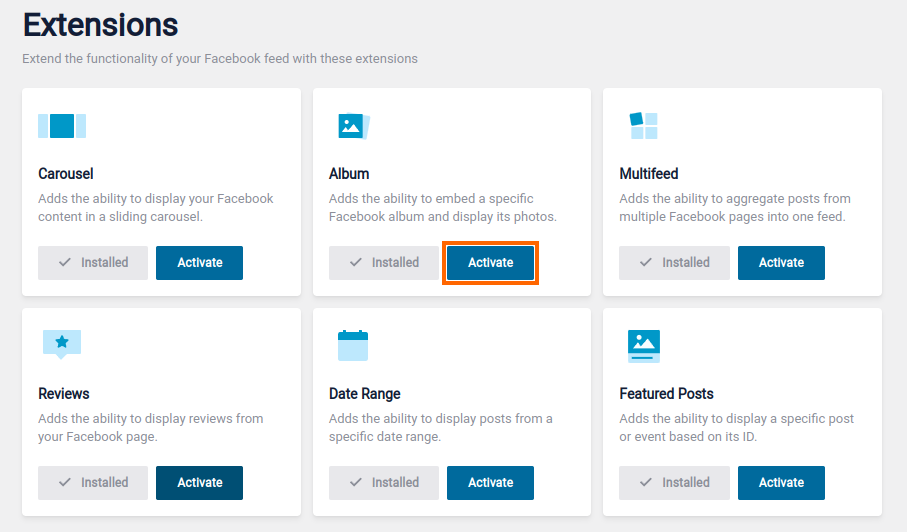Activate the Featured Posts extension
Viewport: 907px width, 532px height.
click(781, 483)
